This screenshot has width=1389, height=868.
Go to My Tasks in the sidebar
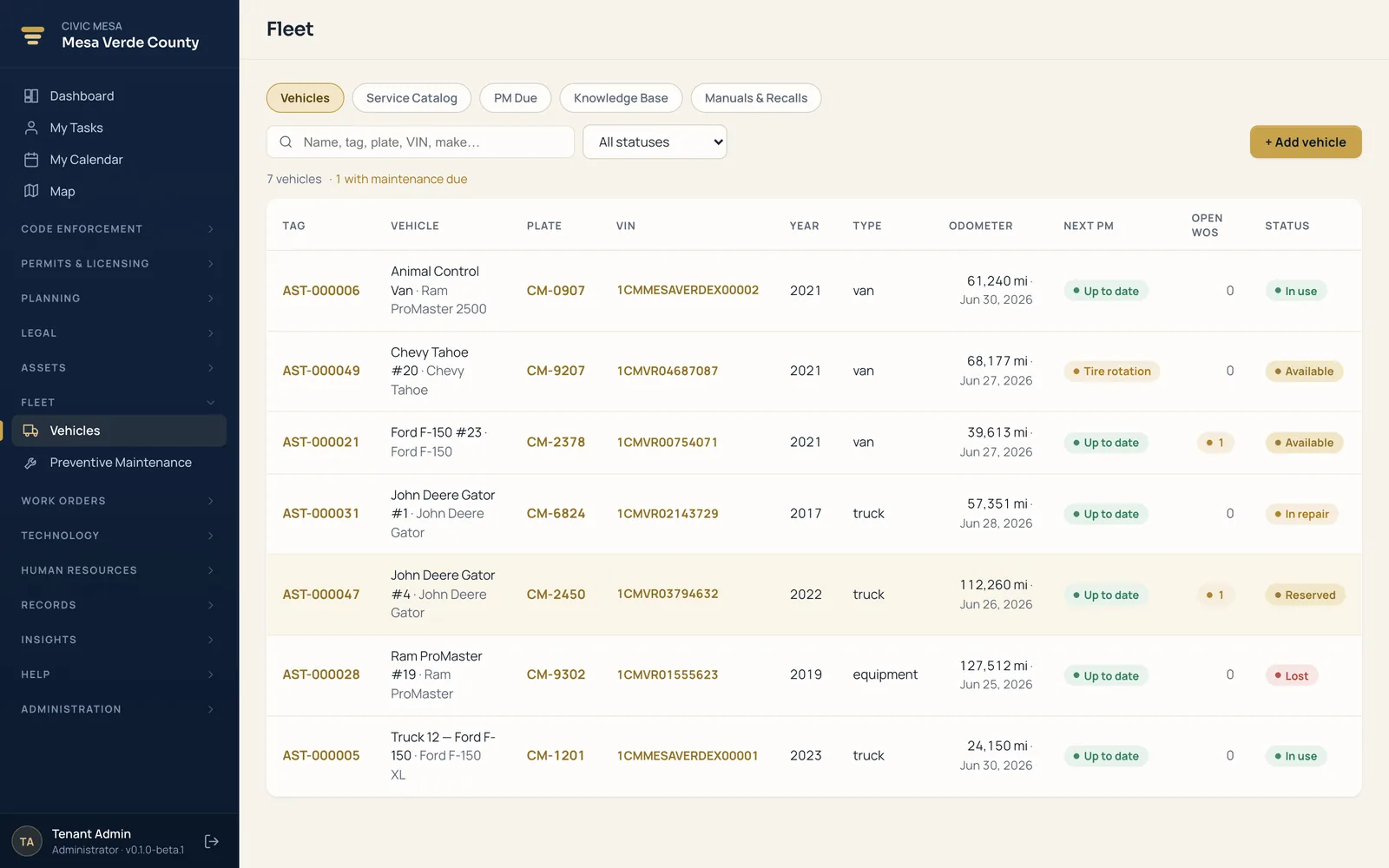119,128
